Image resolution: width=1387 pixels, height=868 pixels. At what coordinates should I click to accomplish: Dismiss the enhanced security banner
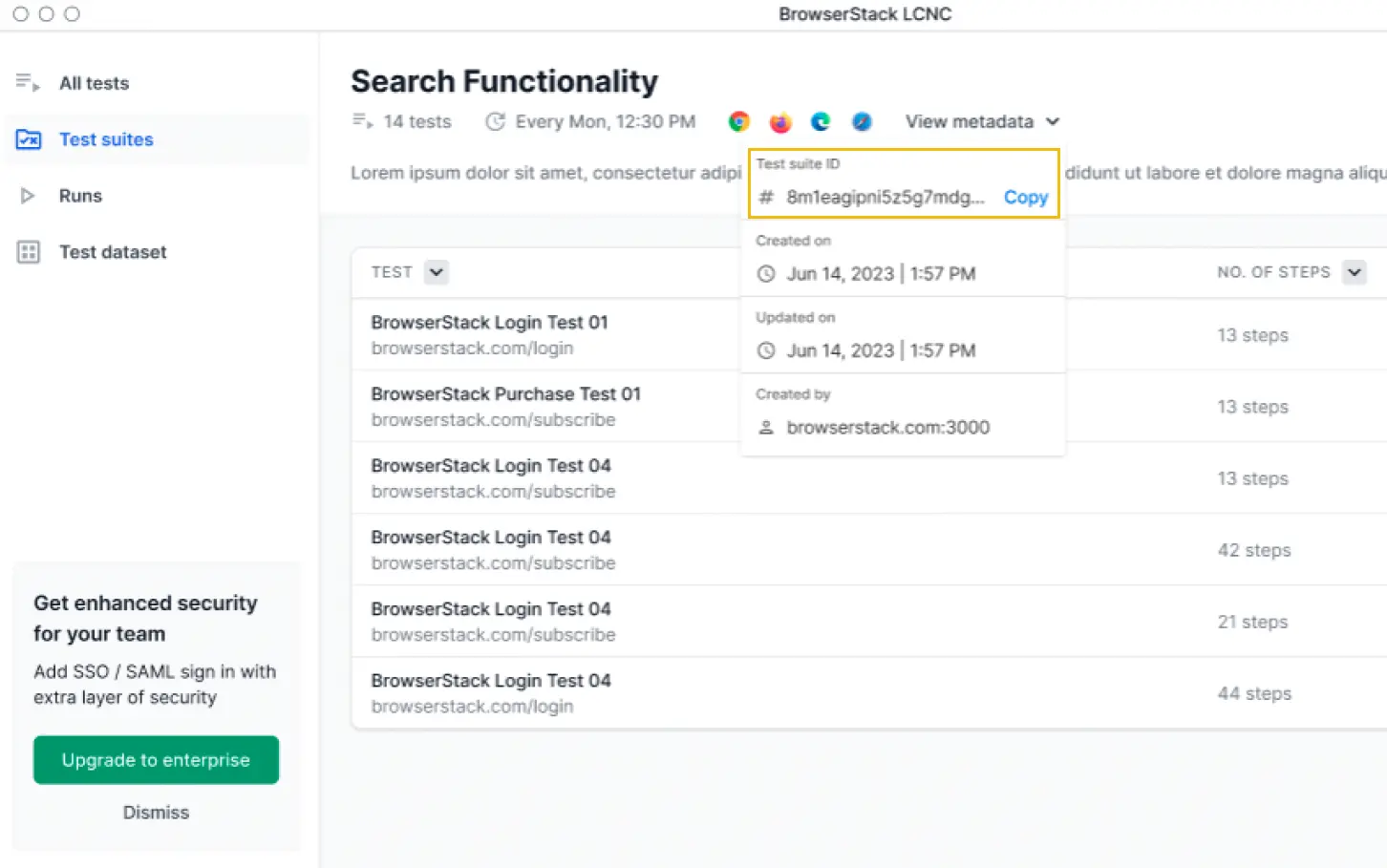[x=156, y=813]
